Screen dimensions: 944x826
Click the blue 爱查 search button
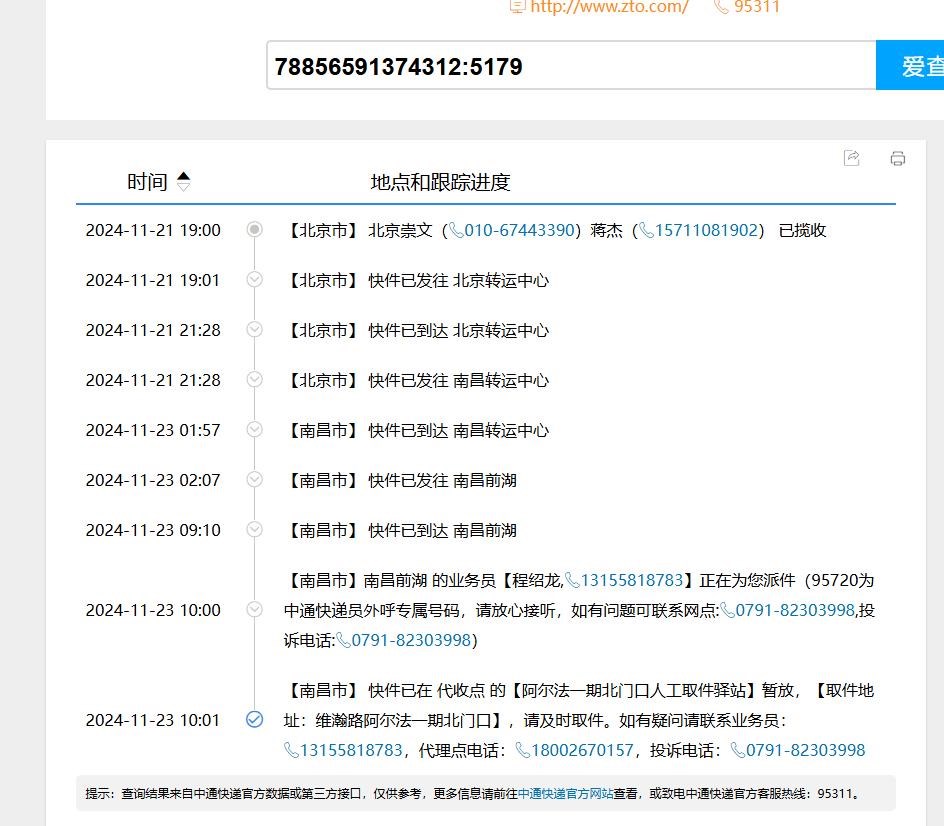pyautogui.click(x=910, y=66)
